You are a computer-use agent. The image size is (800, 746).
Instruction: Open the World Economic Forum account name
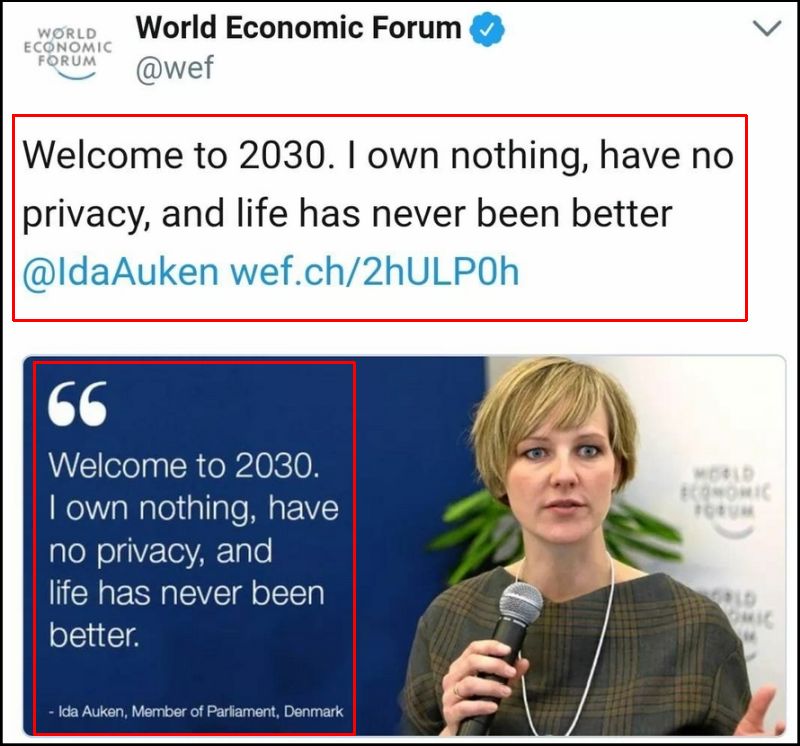[x=298, y=28]
